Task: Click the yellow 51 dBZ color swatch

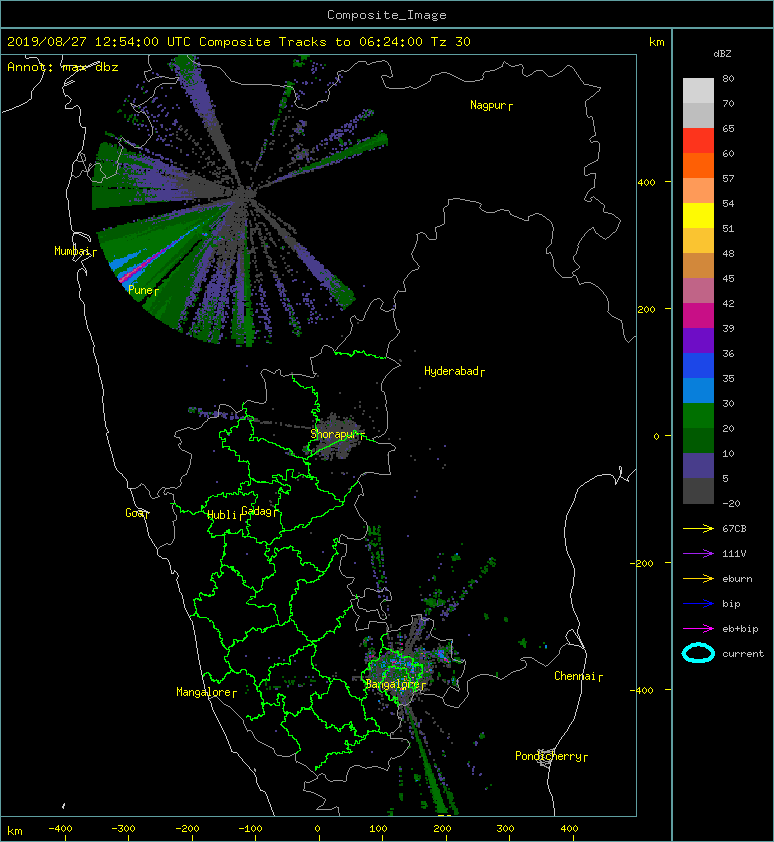Action: (698, 216)
